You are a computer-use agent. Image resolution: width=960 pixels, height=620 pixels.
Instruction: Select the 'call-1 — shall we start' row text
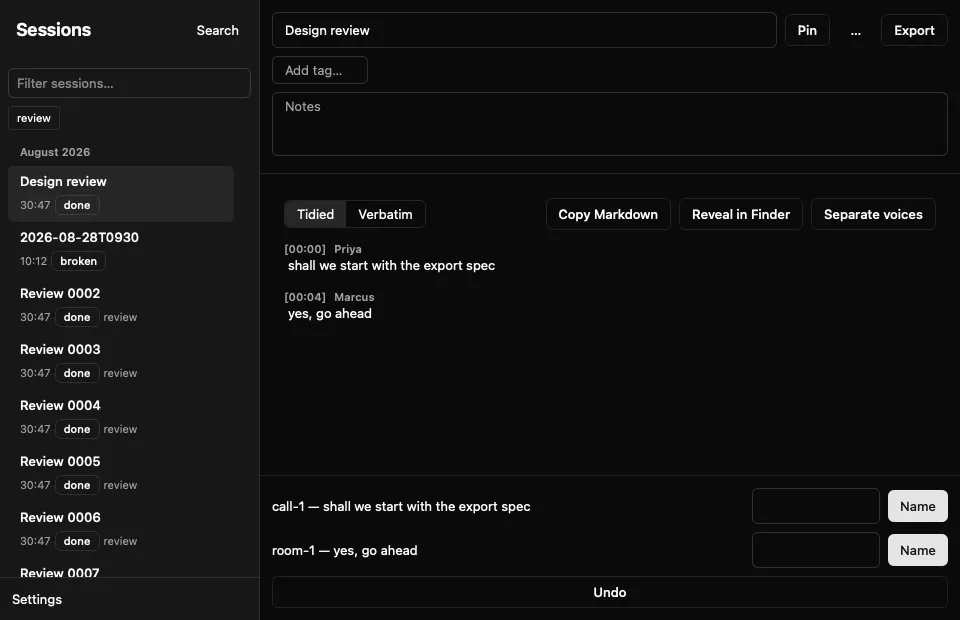point(401,506)
